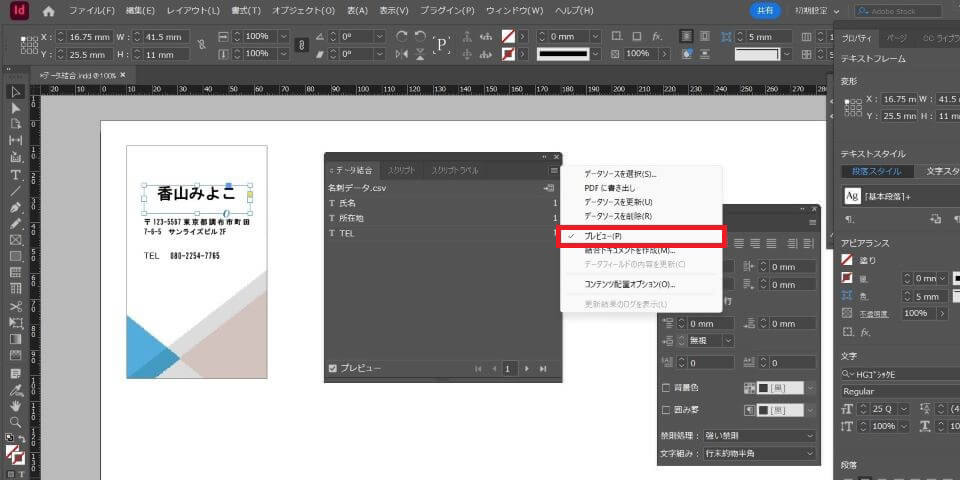The width and height of the screenshot is (960, 480).
Task: Open the データ結合 panel menu icon
Action: [x=553, y=171]
